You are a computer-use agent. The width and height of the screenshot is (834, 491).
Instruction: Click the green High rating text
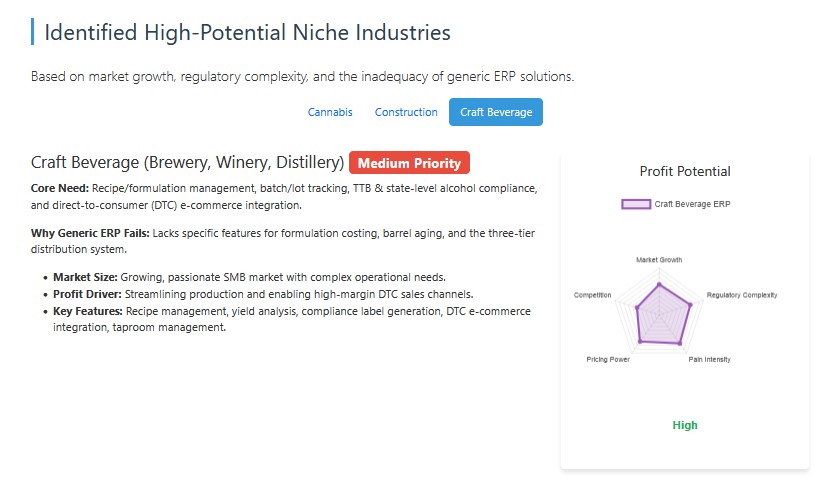click(685, 425)
